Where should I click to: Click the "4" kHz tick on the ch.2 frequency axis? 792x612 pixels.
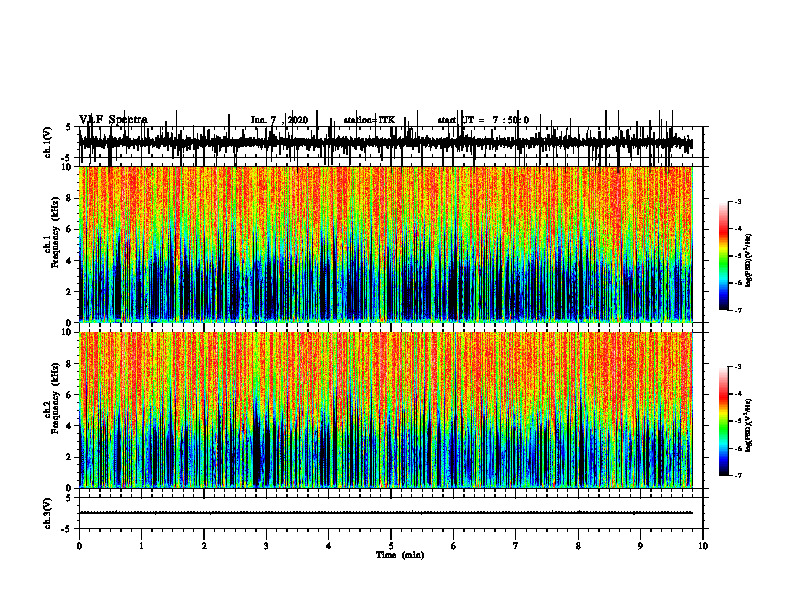coord(69,426)
